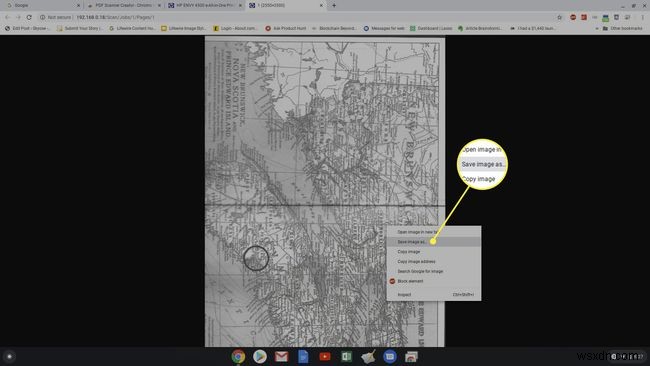Image resolution: width=650 pixels, height=366 pixels.
Task: Open the 'Lifewire Image Styl...' bookmark
Action: pos(184,28)
